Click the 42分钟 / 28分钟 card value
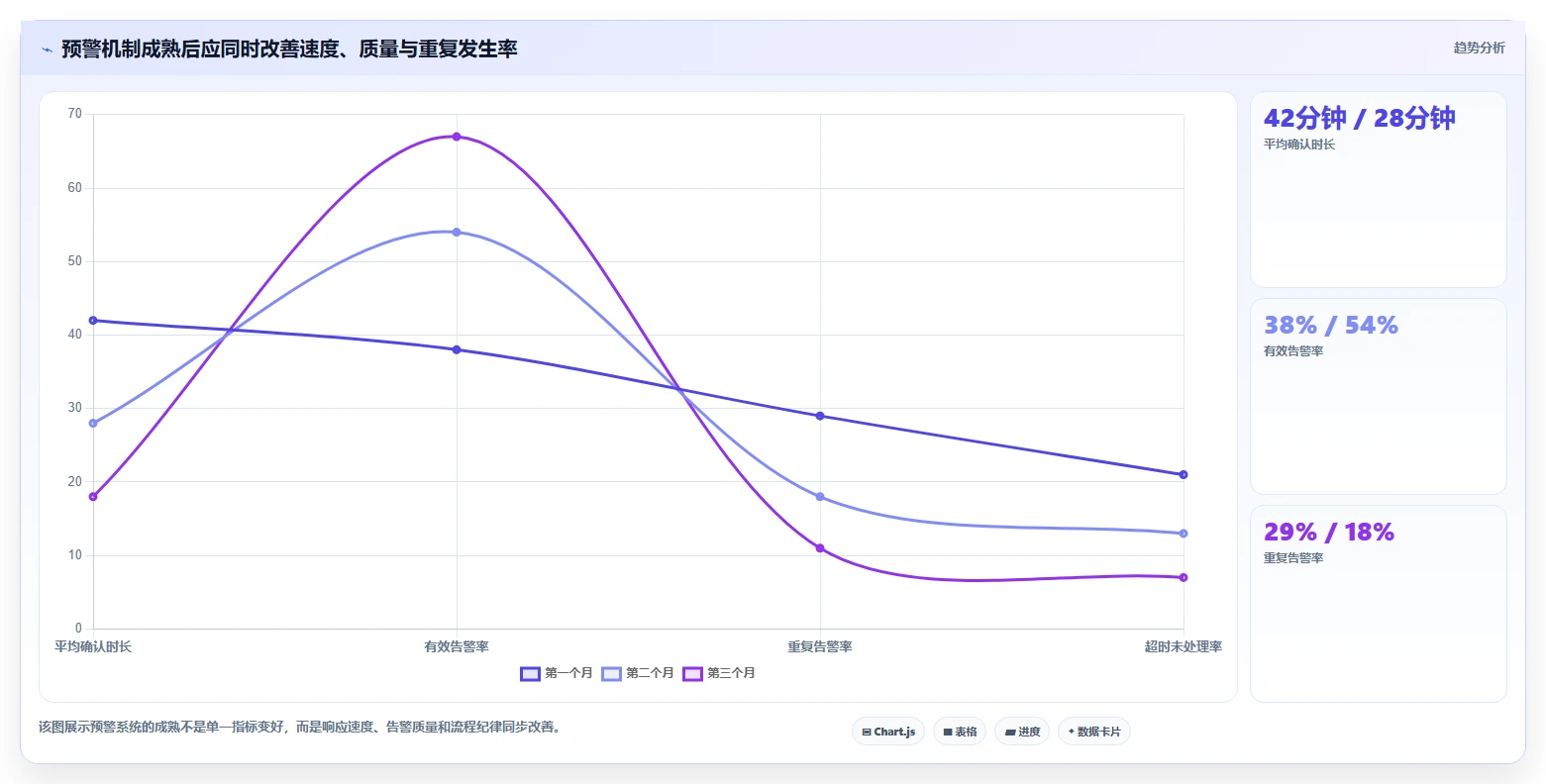 tap(1360, 118)
